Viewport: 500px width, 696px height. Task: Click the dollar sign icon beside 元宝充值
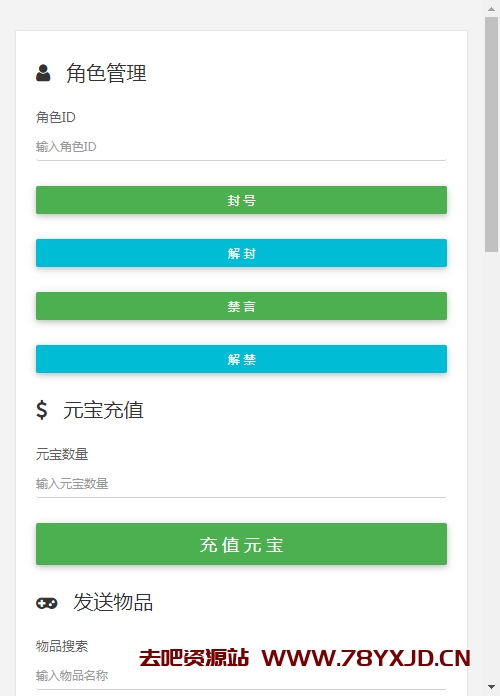coord(42,410)
